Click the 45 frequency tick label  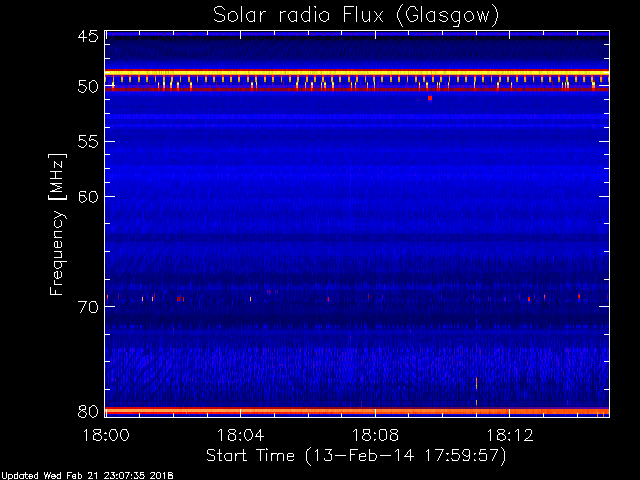click(88, 36)
